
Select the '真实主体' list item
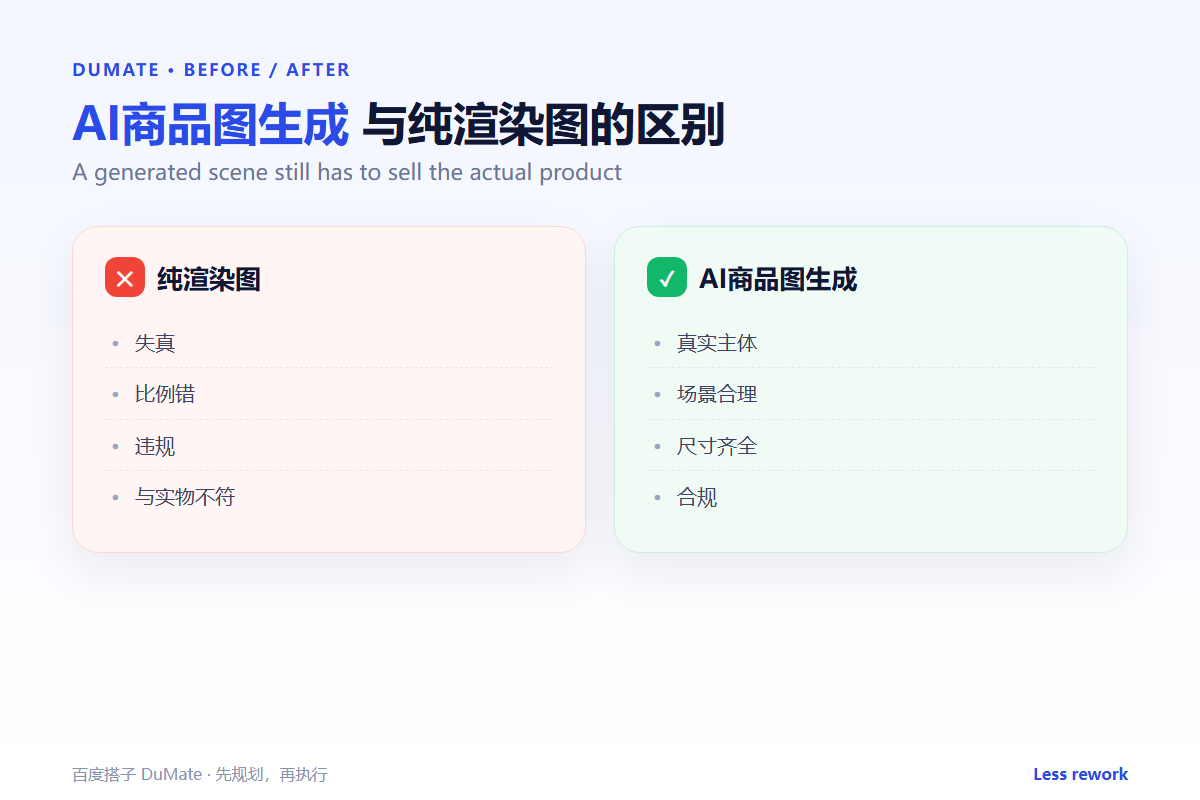click(871, 343)
